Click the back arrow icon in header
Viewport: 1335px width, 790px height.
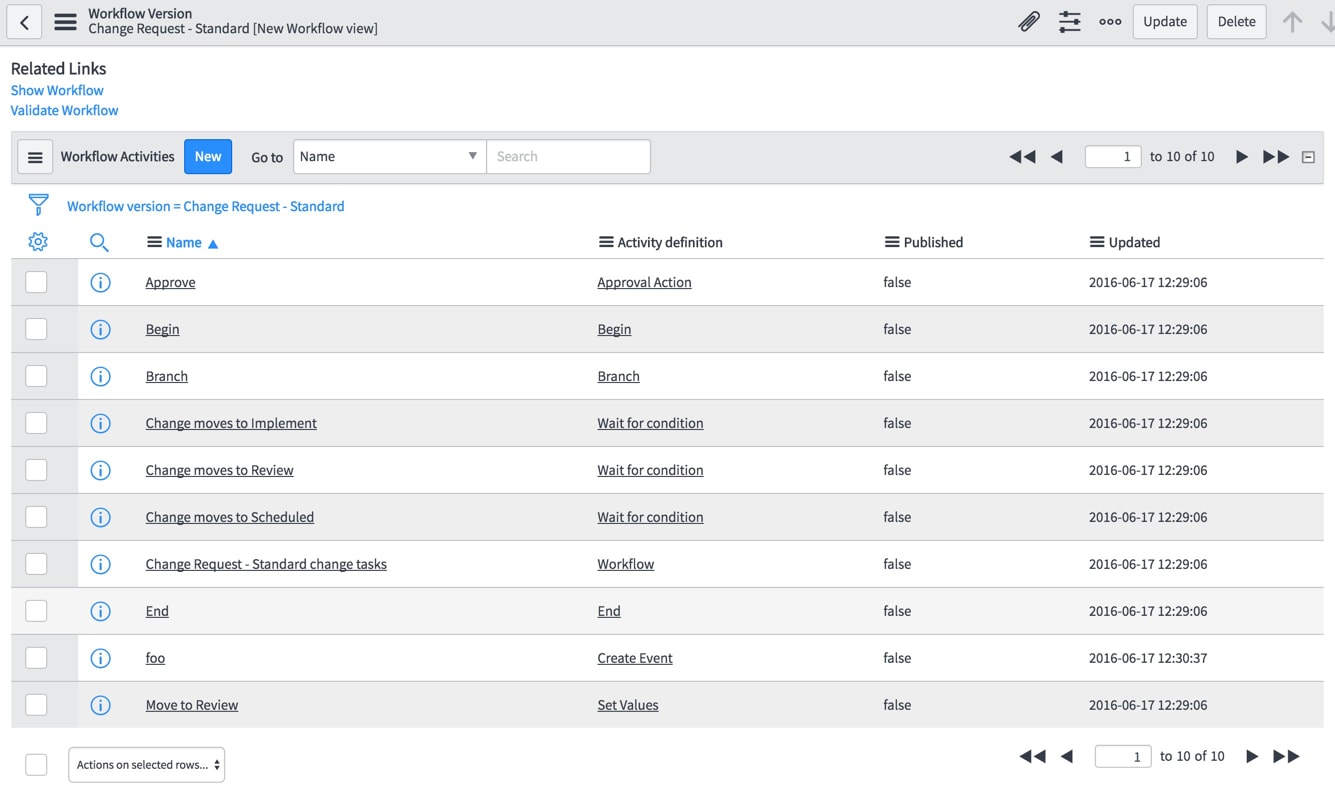tap(24, 21)
